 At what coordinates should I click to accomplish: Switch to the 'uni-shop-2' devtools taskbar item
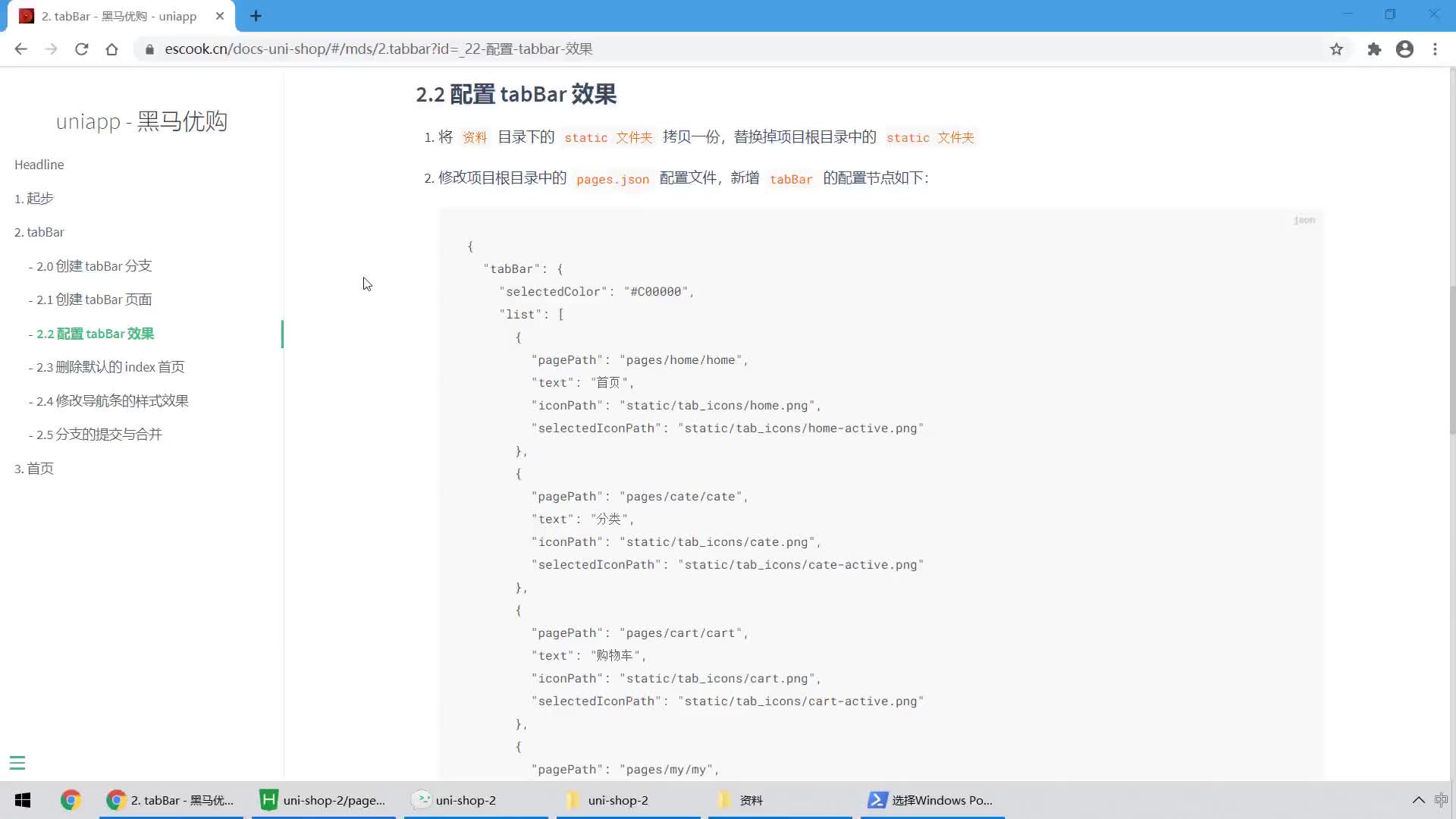point(476,800)
